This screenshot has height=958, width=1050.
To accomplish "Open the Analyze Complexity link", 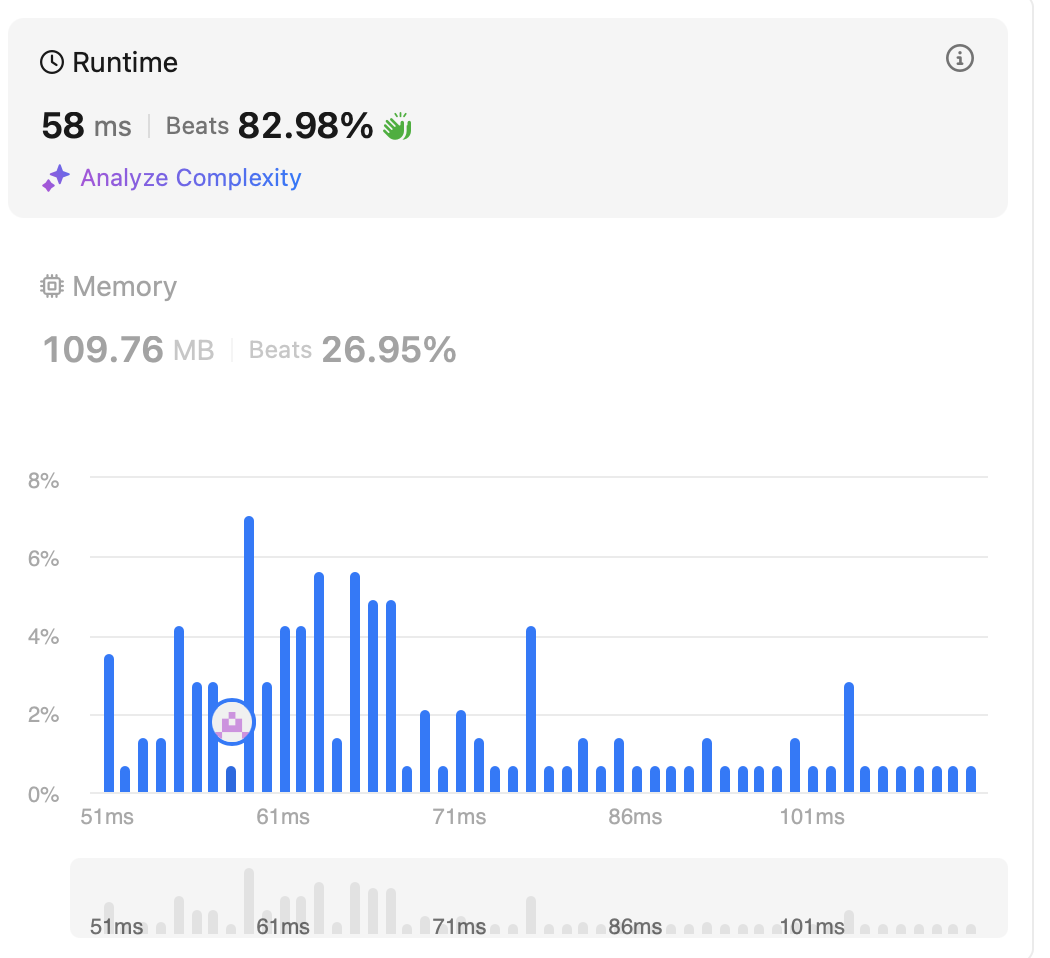I will 190,178.
